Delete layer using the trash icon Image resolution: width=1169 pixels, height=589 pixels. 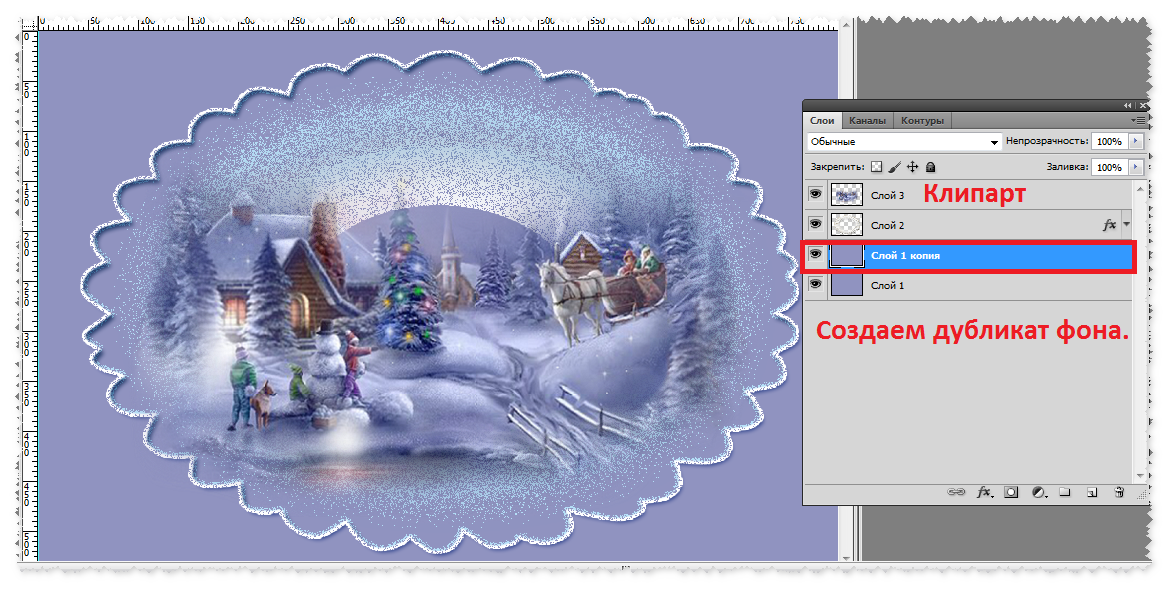[x=1118, y=492]
